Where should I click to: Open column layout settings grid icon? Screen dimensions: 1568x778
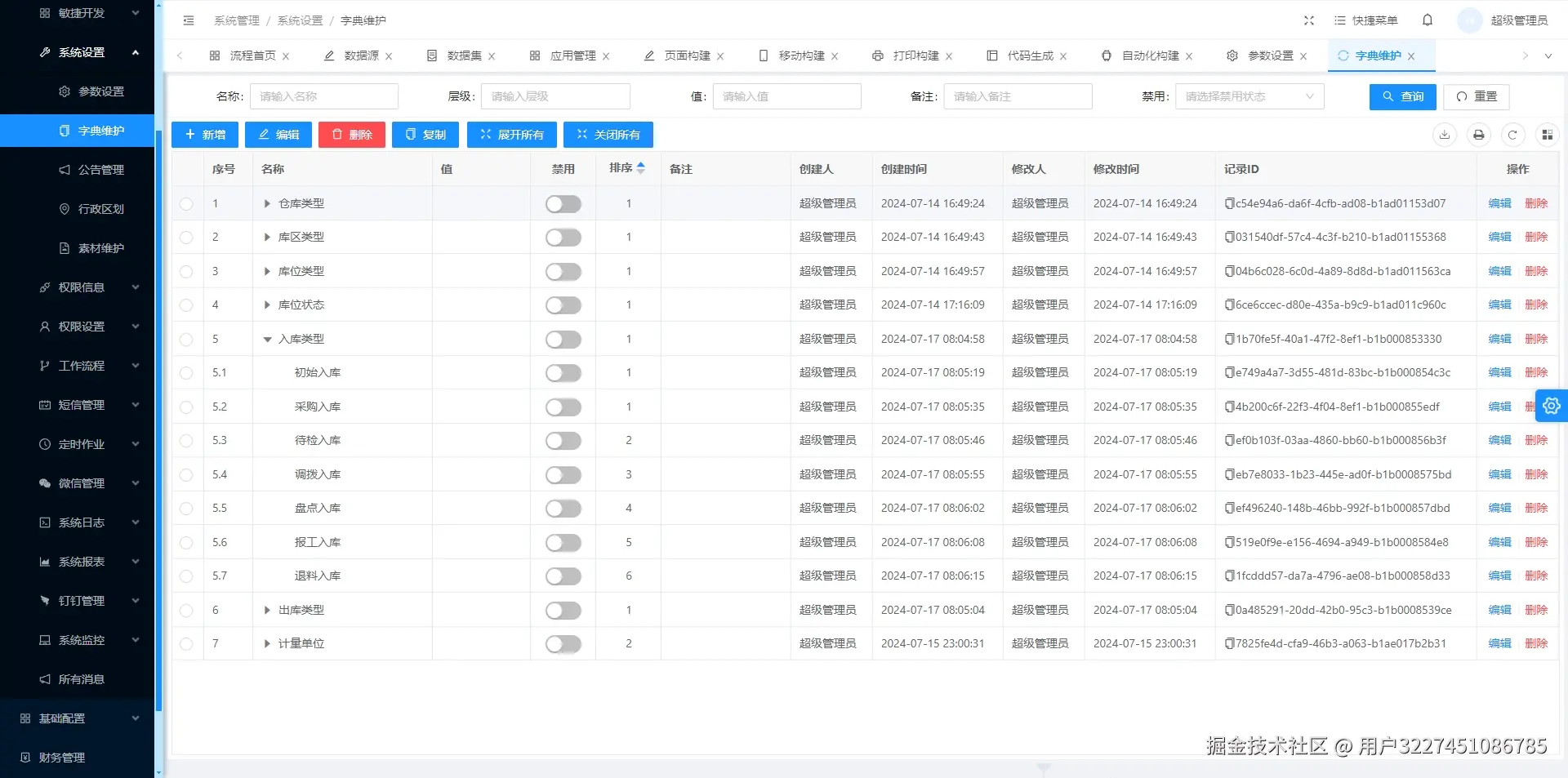(1547, 135)
